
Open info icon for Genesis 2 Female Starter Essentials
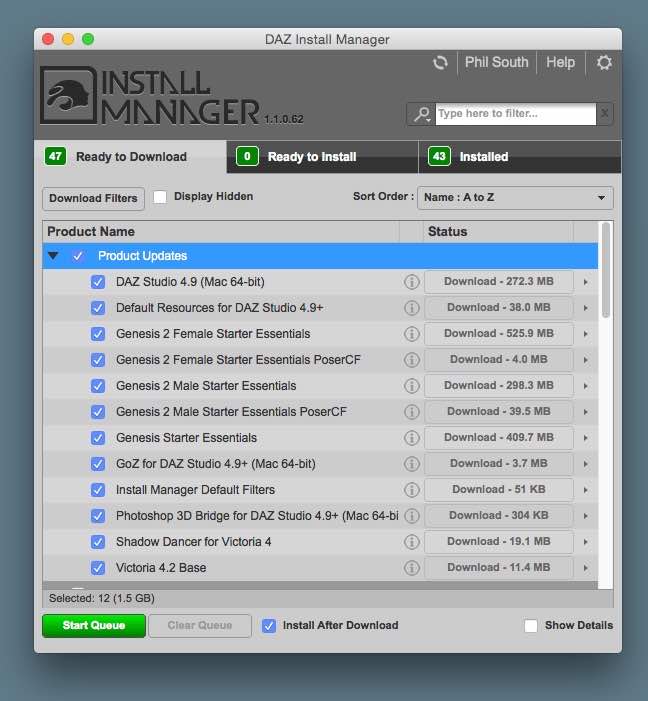[411, 334]
